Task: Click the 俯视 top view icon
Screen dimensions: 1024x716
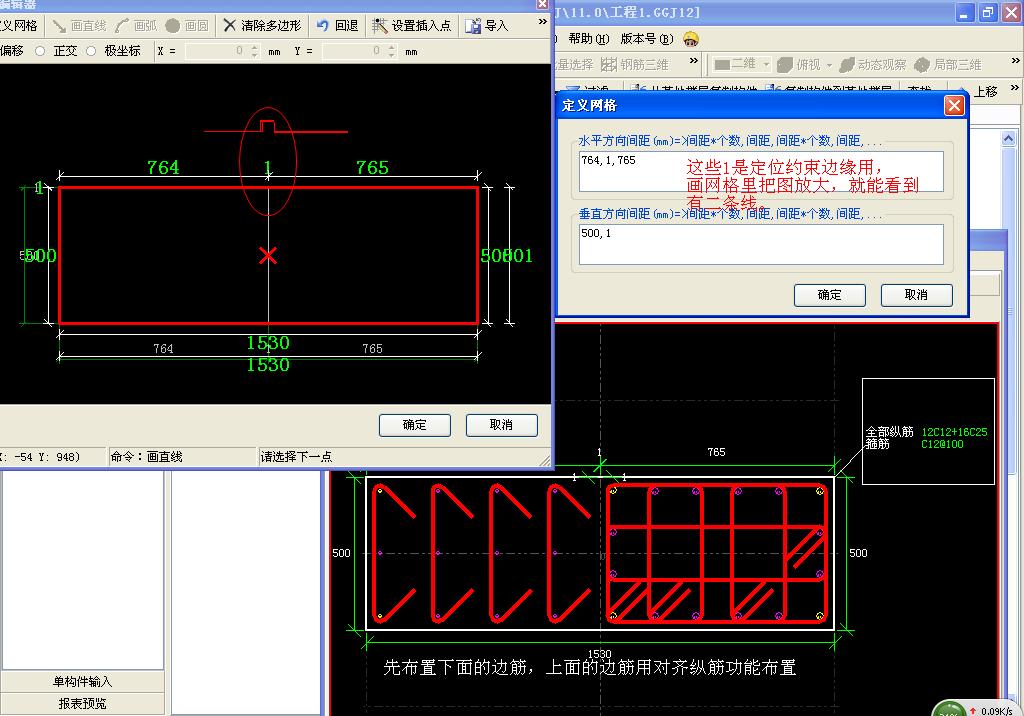Action: [x=785, y=64]
